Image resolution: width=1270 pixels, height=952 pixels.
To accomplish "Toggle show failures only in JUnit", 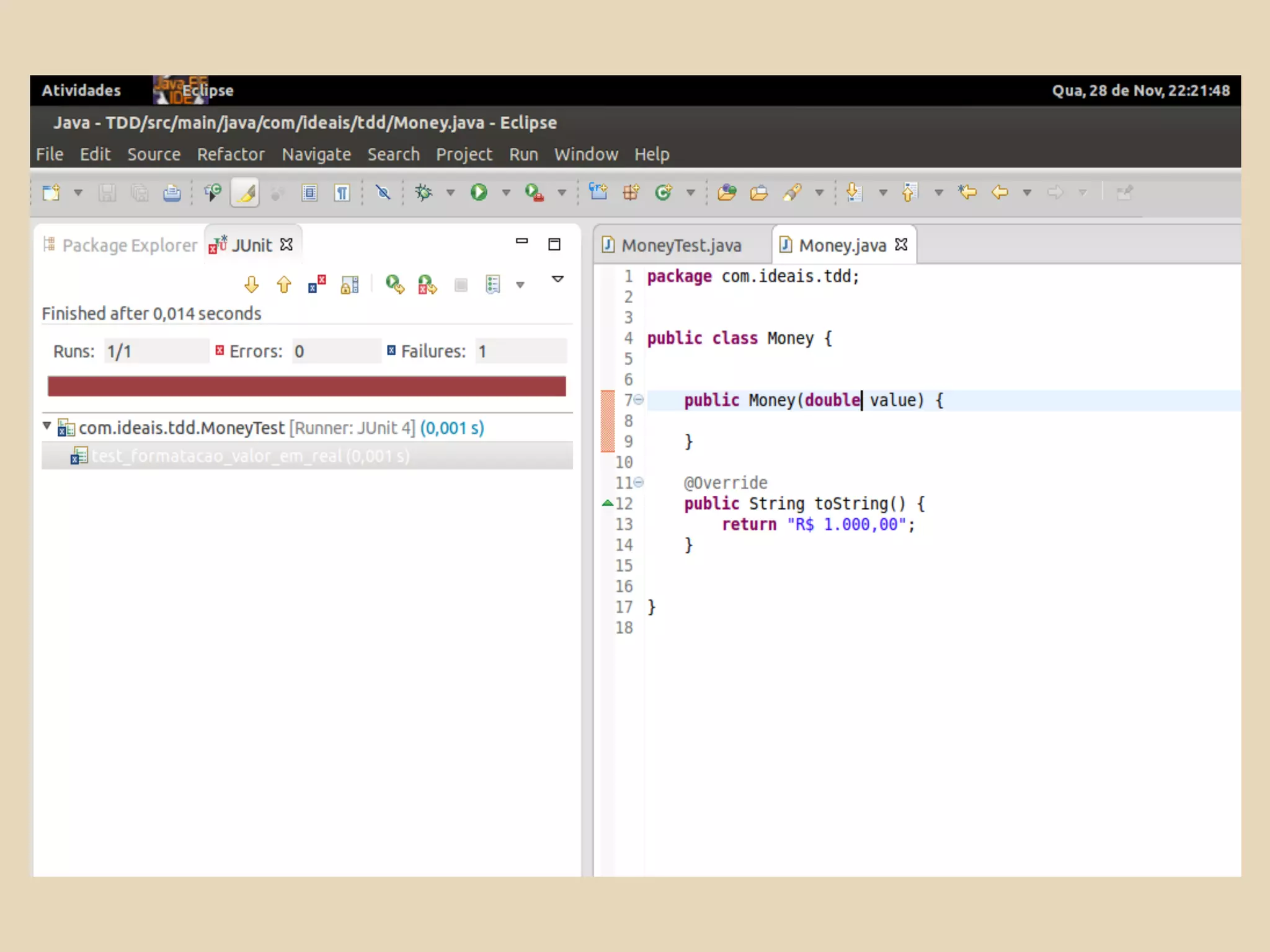I will pos(317,284).
